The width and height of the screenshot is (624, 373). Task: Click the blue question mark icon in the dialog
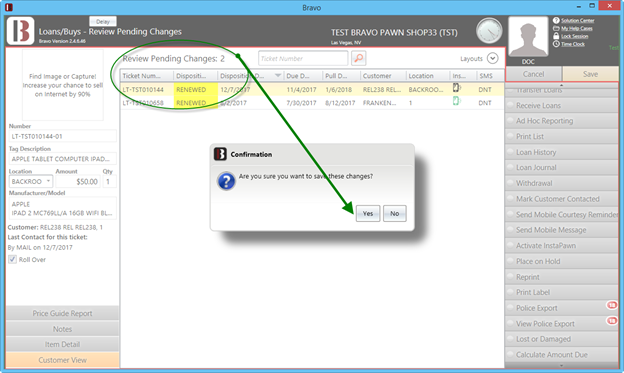point(226,181)
